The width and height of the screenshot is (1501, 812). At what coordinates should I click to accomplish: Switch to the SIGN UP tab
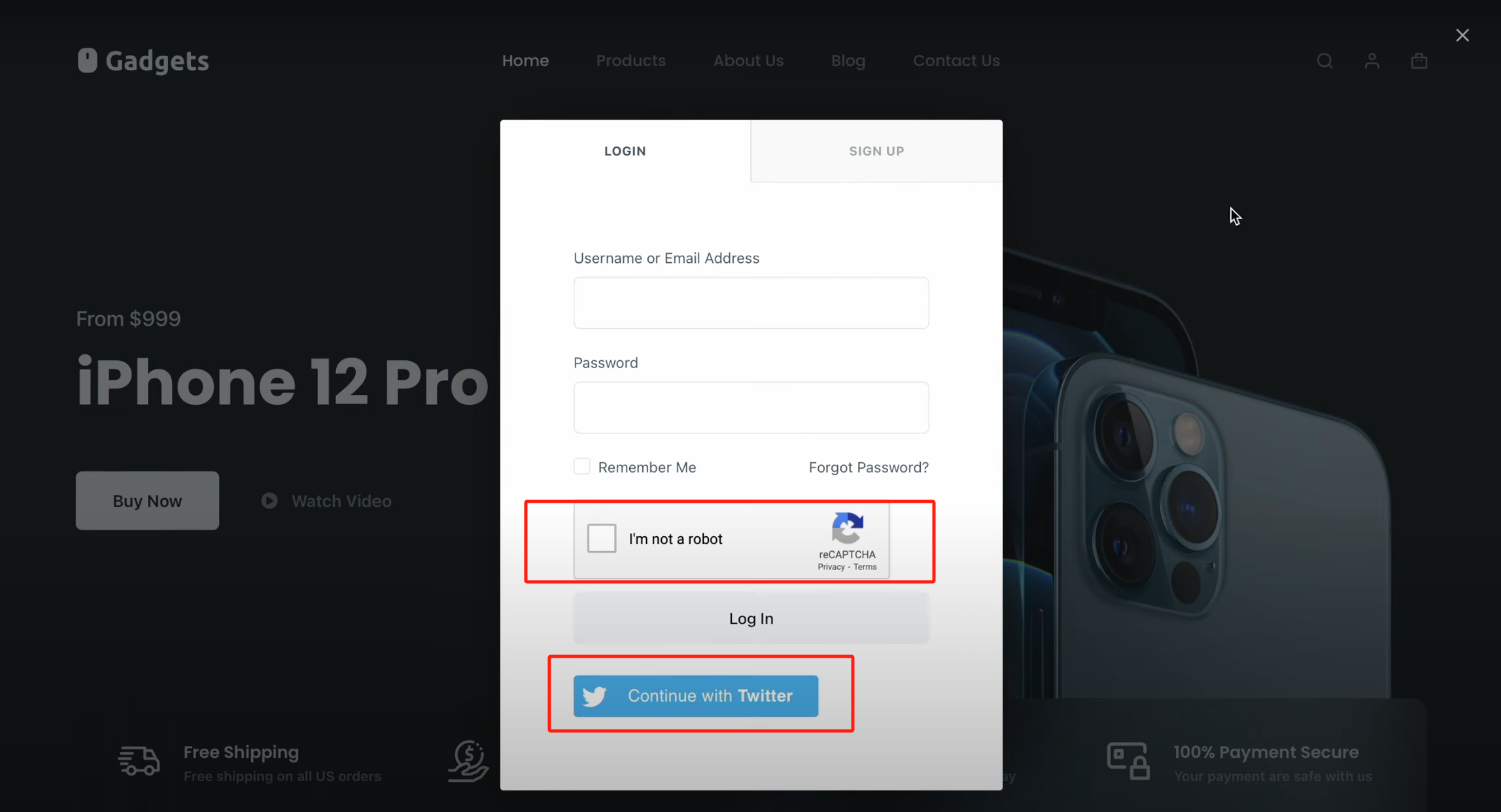click(876, 151)
